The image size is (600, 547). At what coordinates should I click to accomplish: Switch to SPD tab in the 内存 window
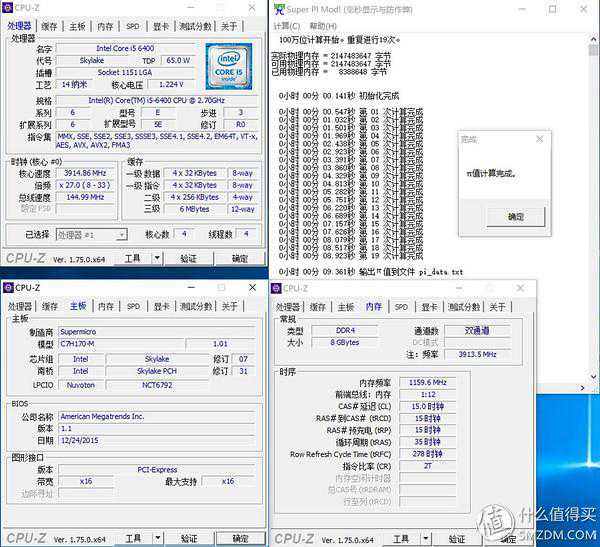(401, 306)
